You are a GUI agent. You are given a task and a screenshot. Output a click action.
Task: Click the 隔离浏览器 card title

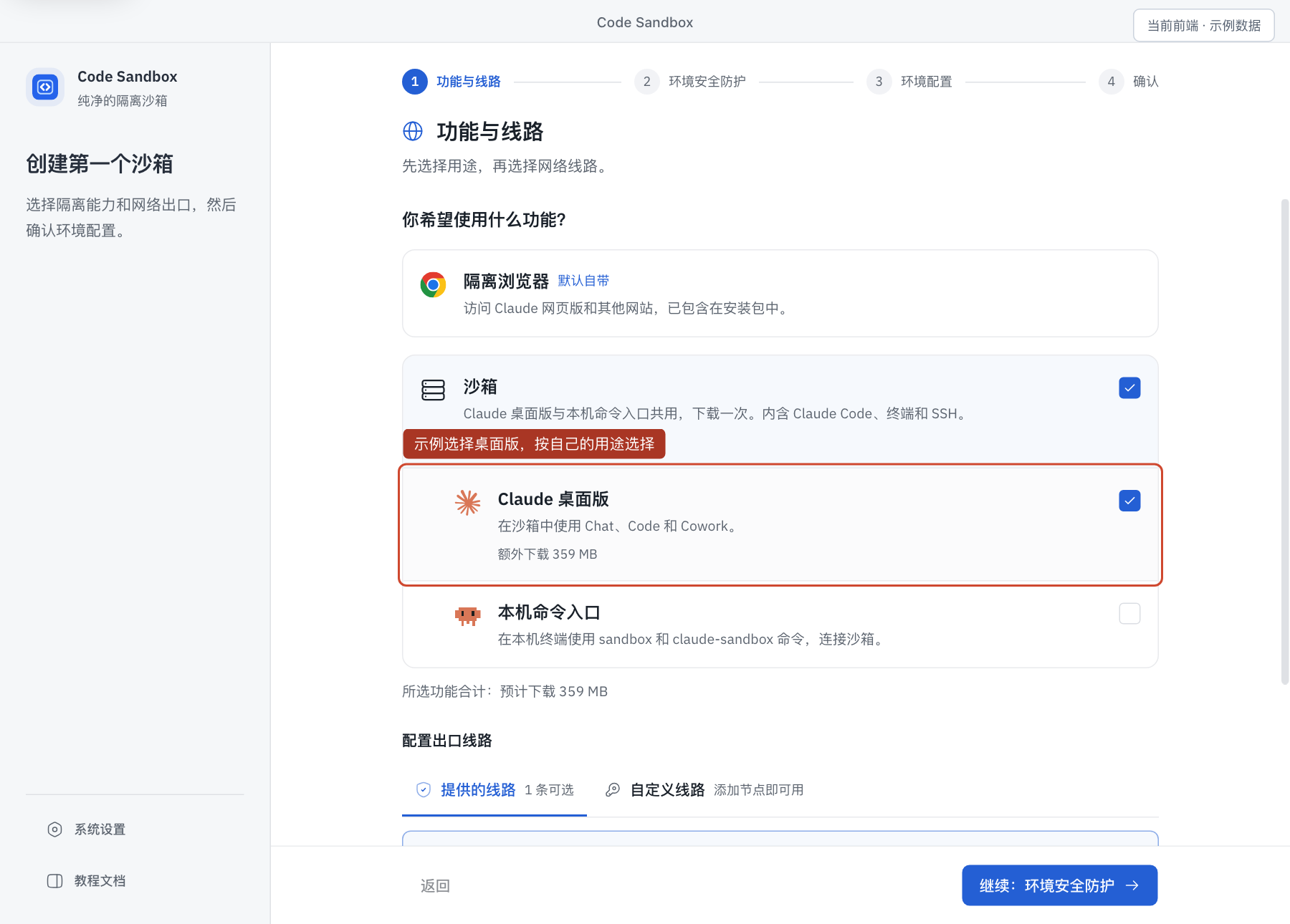tap(506, 281)
